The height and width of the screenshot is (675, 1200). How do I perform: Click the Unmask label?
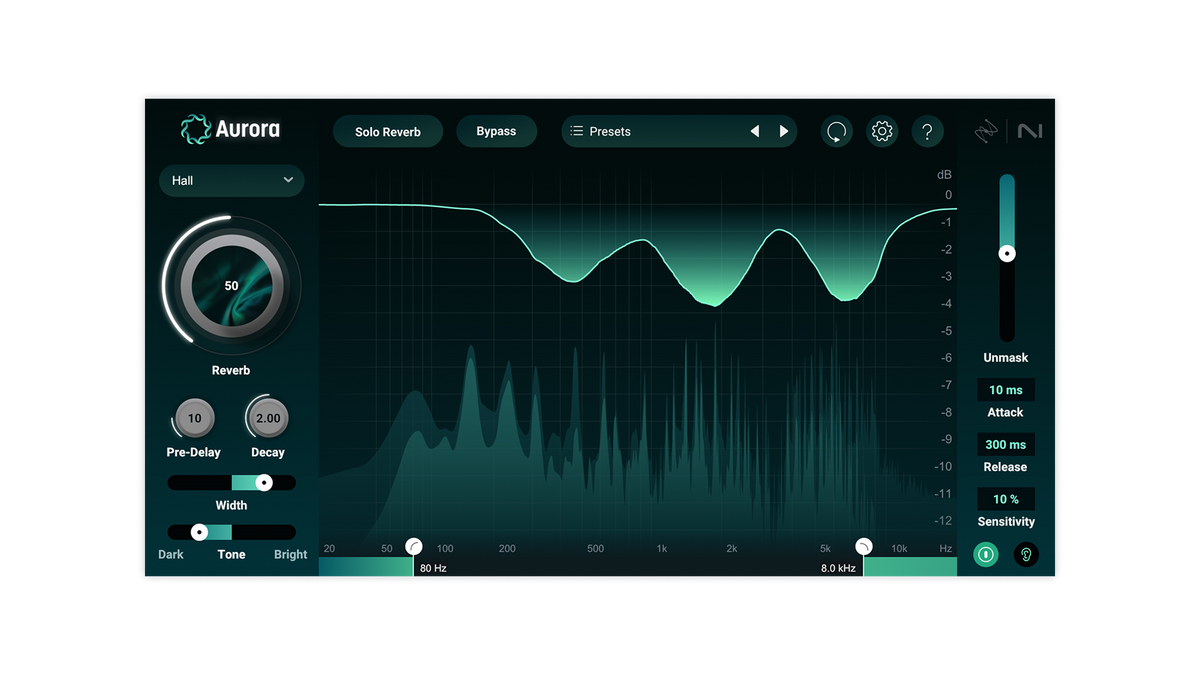(x=1006, y=358)
